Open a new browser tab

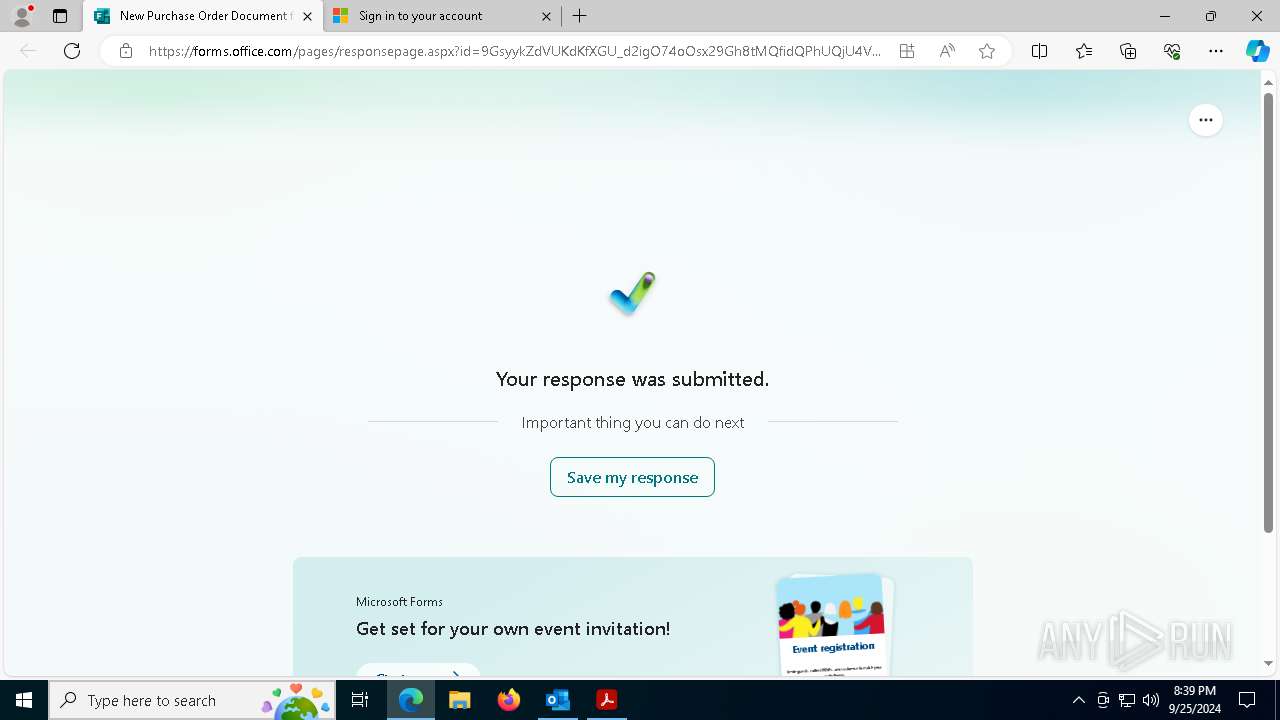[x=580, y=16]
